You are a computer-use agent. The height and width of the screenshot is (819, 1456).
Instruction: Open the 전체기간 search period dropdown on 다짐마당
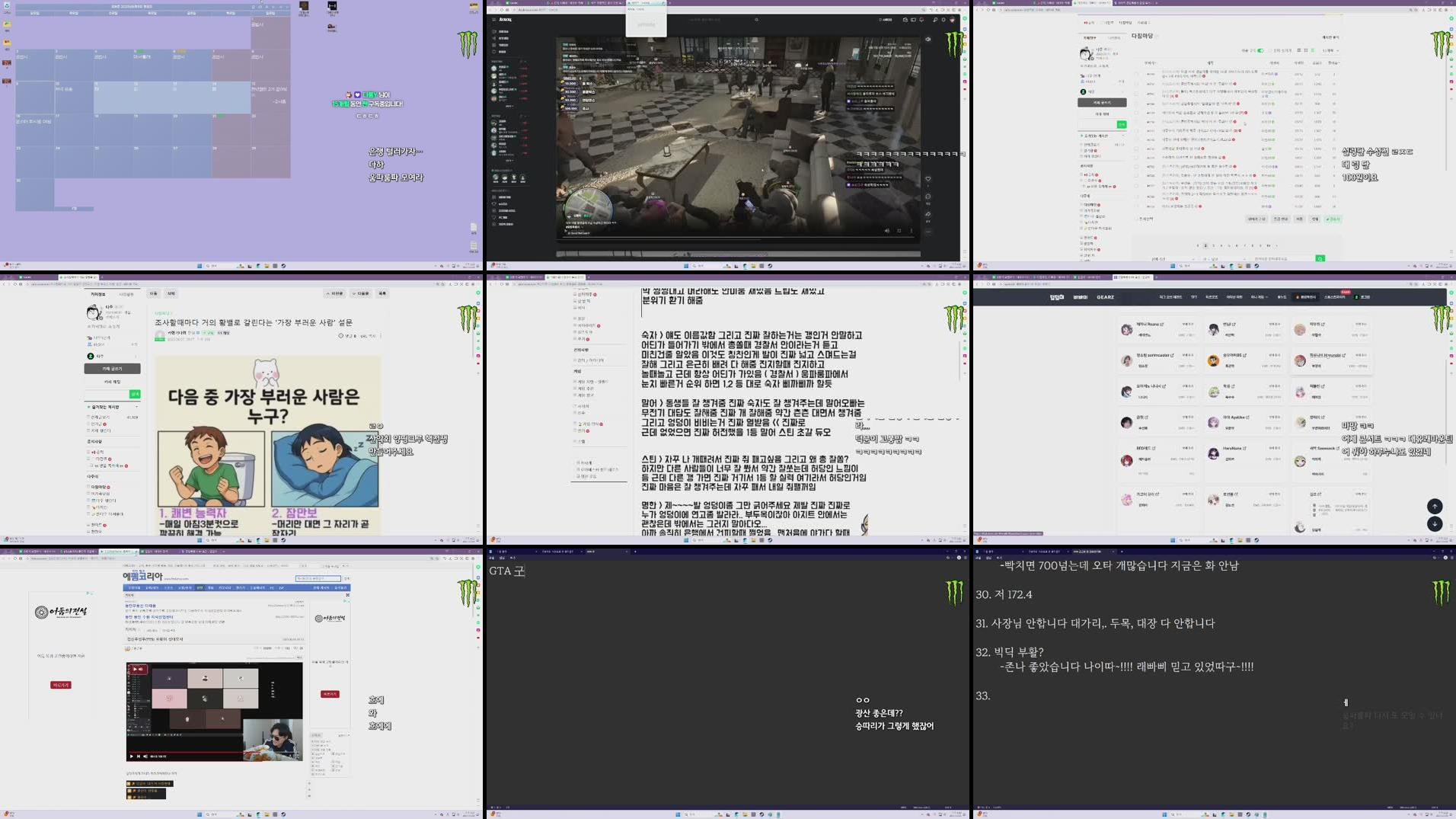click(x=1173, y=259)
